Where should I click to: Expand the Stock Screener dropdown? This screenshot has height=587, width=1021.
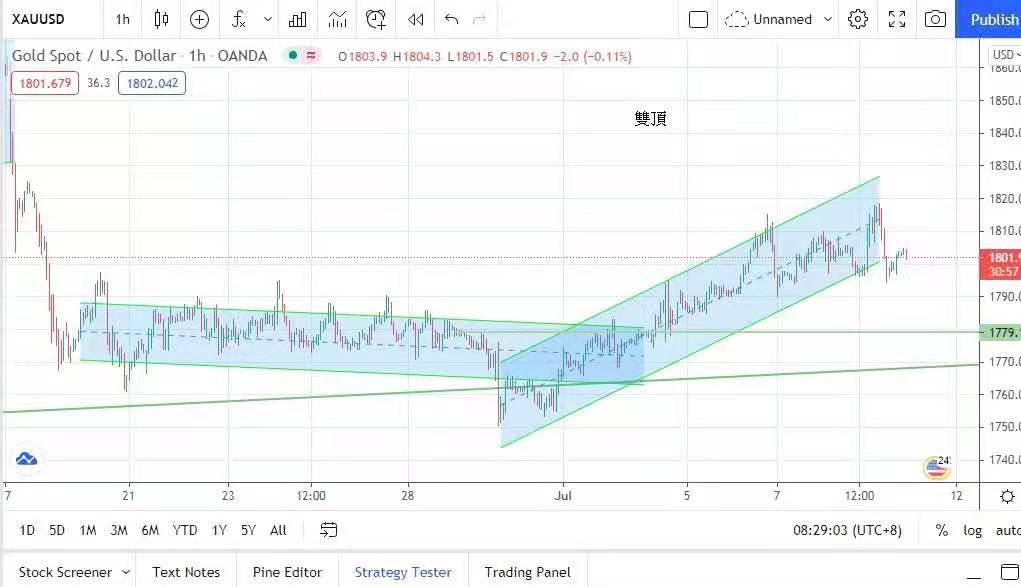(x=126, y=572)
